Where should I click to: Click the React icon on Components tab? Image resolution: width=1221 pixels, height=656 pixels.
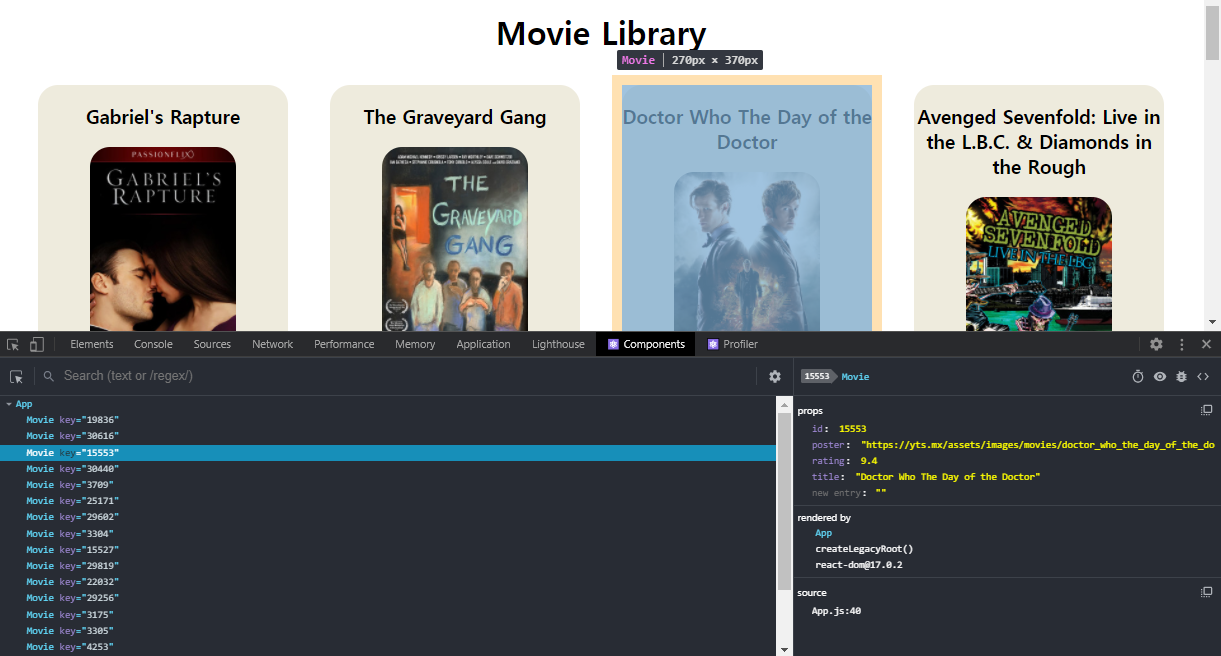613,344
